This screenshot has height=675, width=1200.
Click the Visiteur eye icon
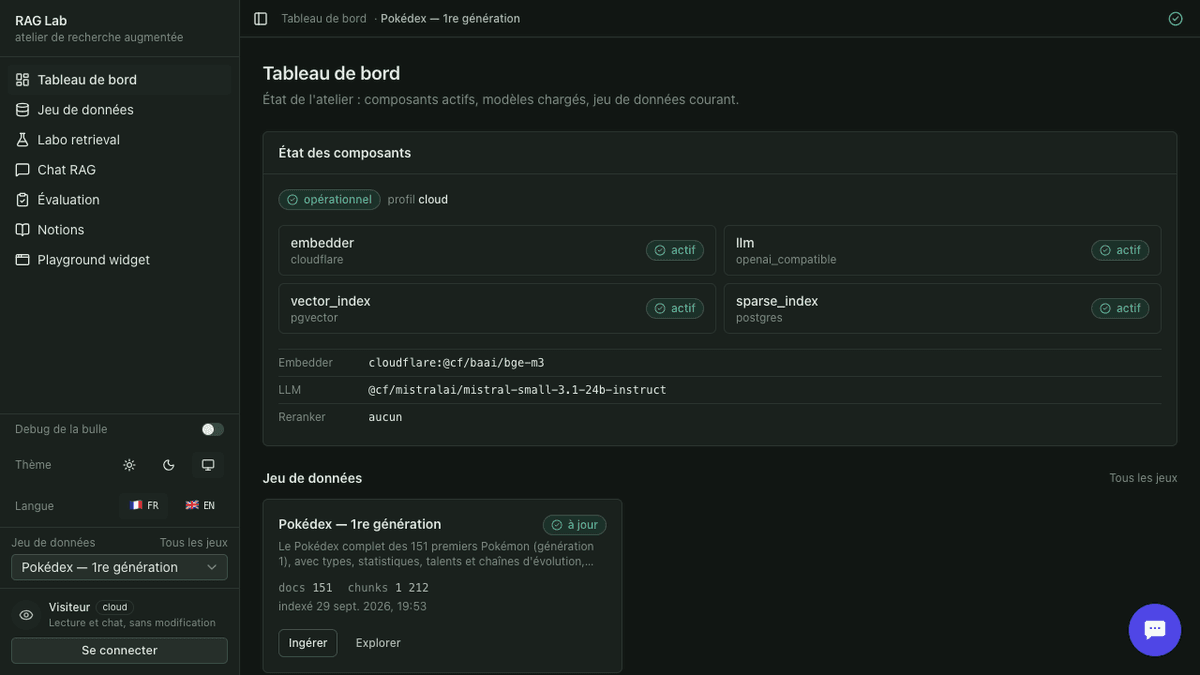point(27,615)
